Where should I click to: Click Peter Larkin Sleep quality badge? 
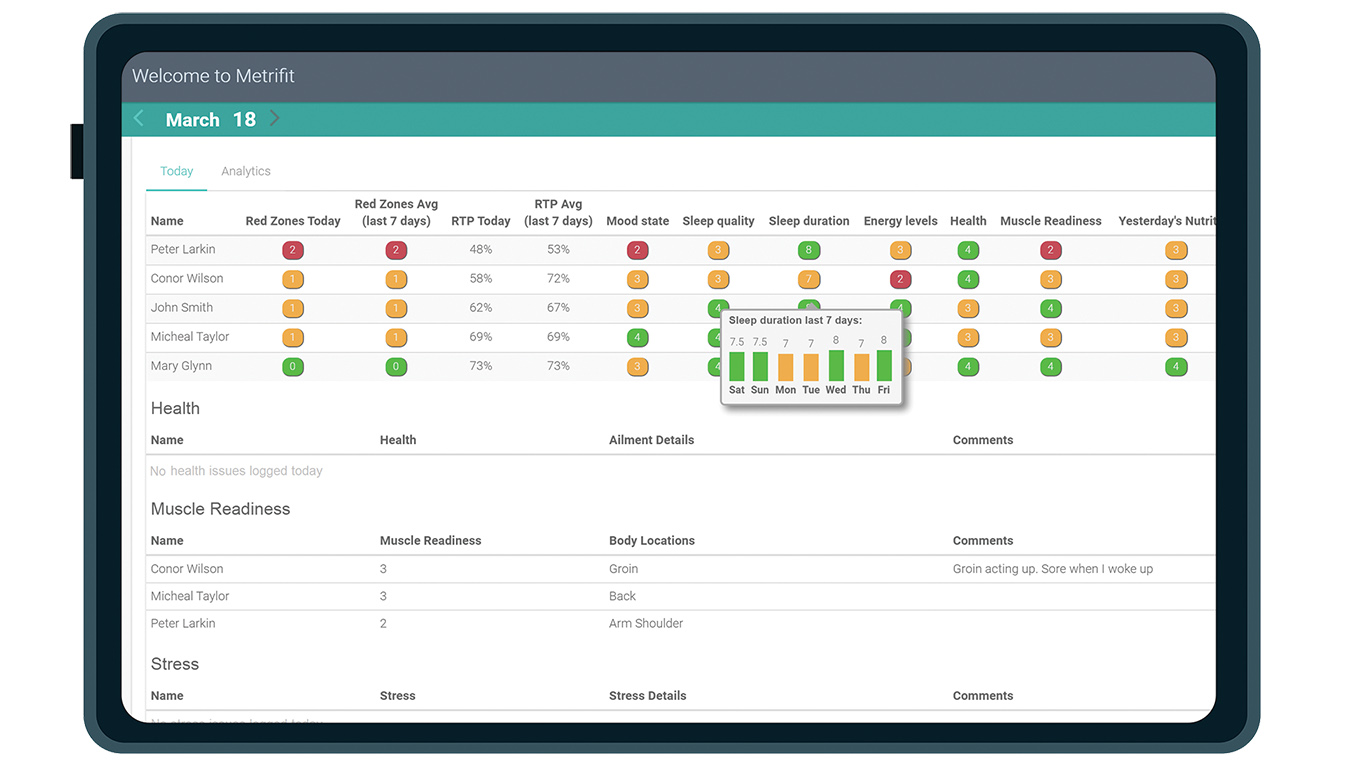[x=718, y=250]
